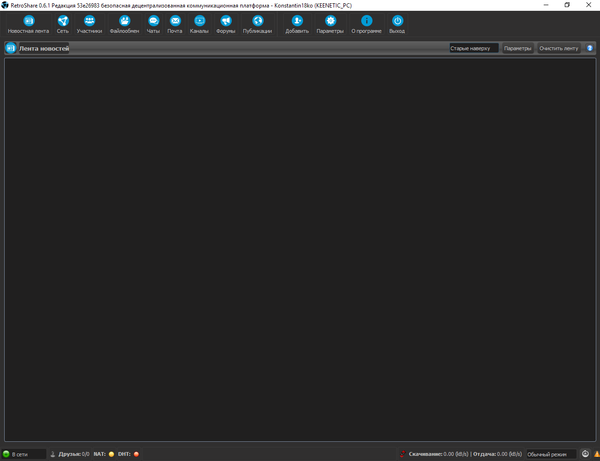Expand the Старые наверху sort dropdown

tap(473, 48)
